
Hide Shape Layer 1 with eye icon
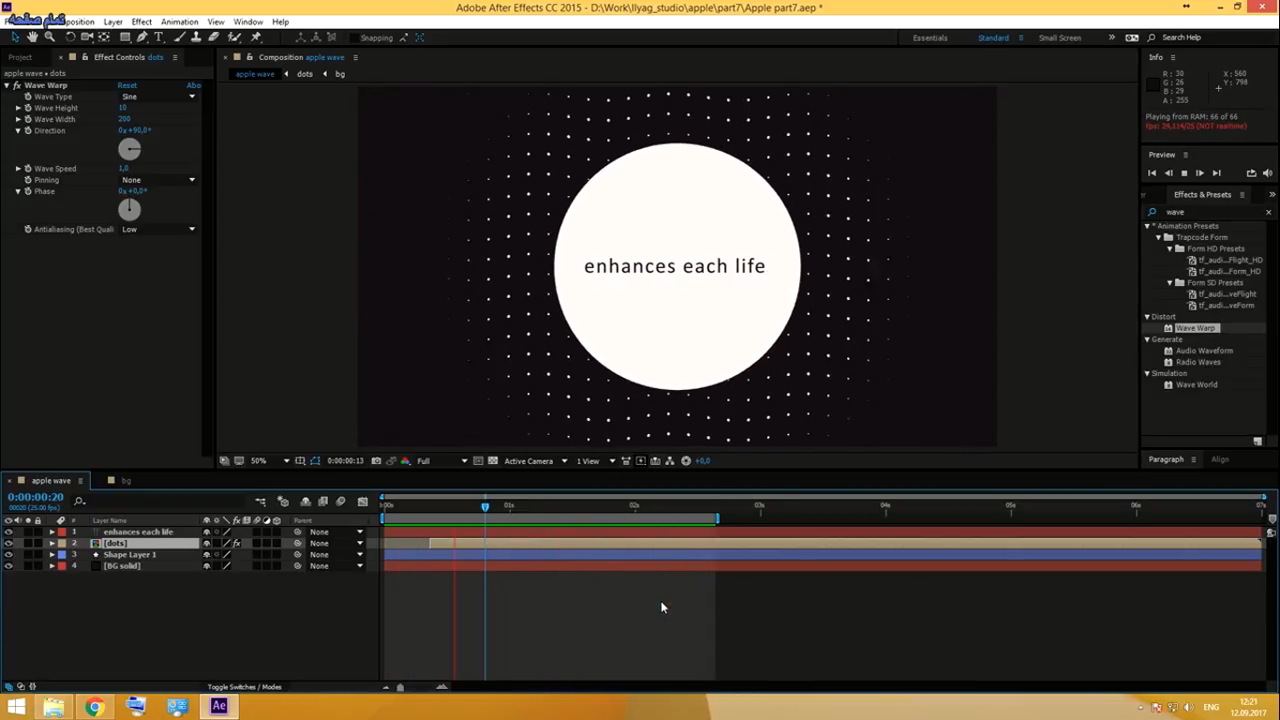pos(9,554)
